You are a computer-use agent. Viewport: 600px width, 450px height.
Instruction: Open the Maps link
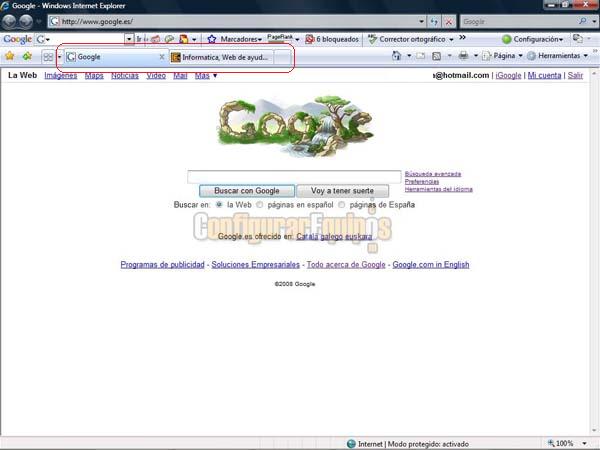(94, 75)
